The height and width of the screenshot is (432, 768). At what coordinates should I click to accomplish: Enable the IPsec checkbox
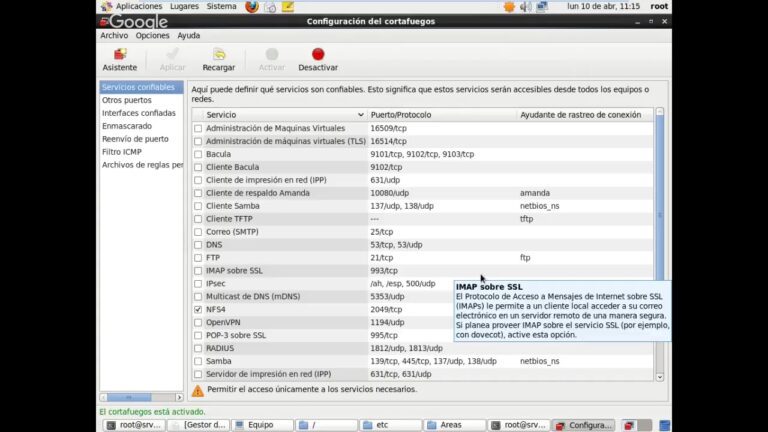(198, 284)
